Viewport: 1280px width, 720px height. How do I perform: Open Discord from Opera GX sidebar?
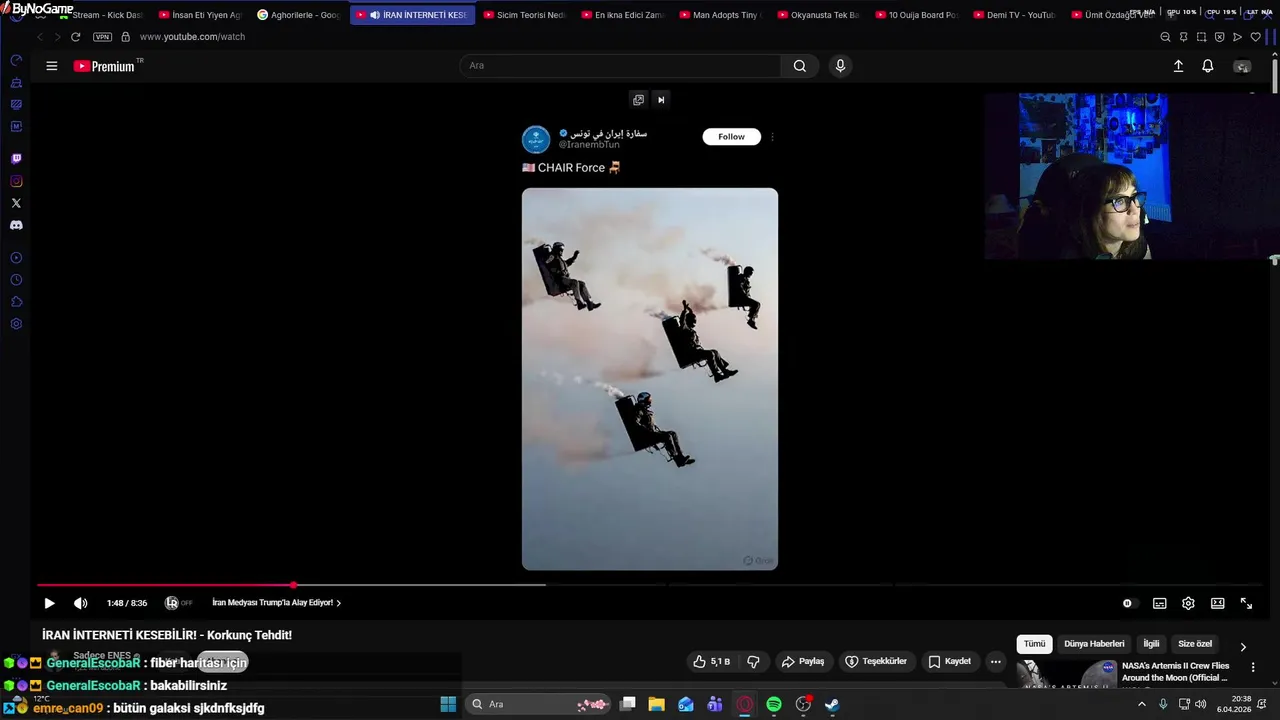(16, 225)
